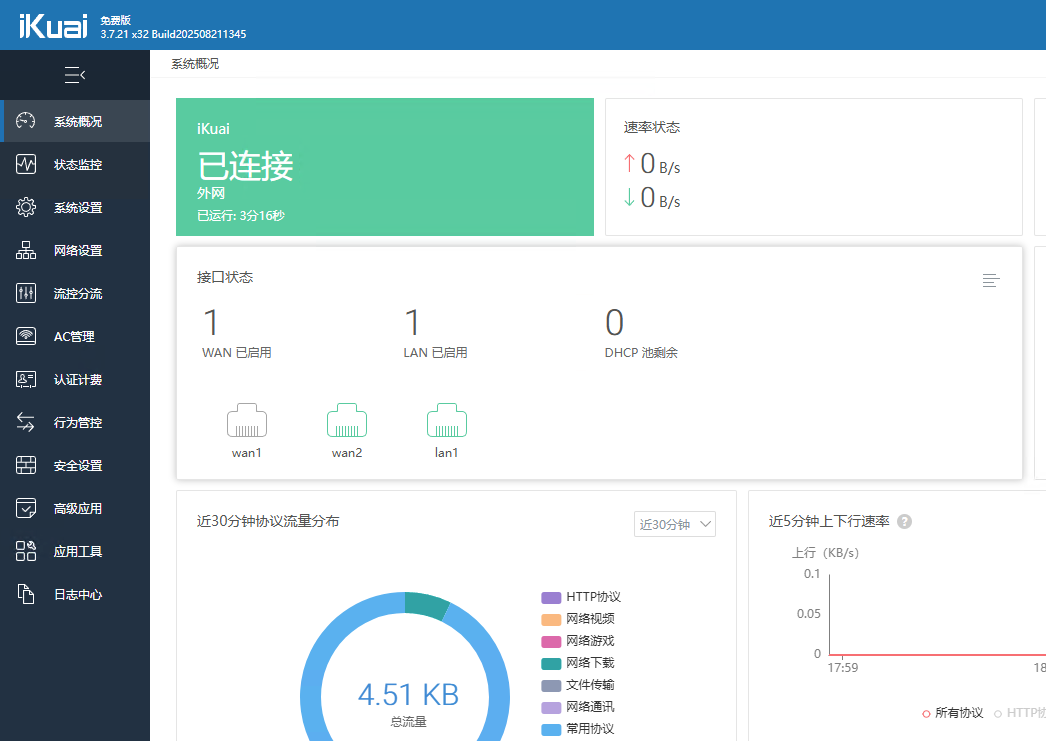Toggle HTTP协议 legend swatch

(551, 597)
